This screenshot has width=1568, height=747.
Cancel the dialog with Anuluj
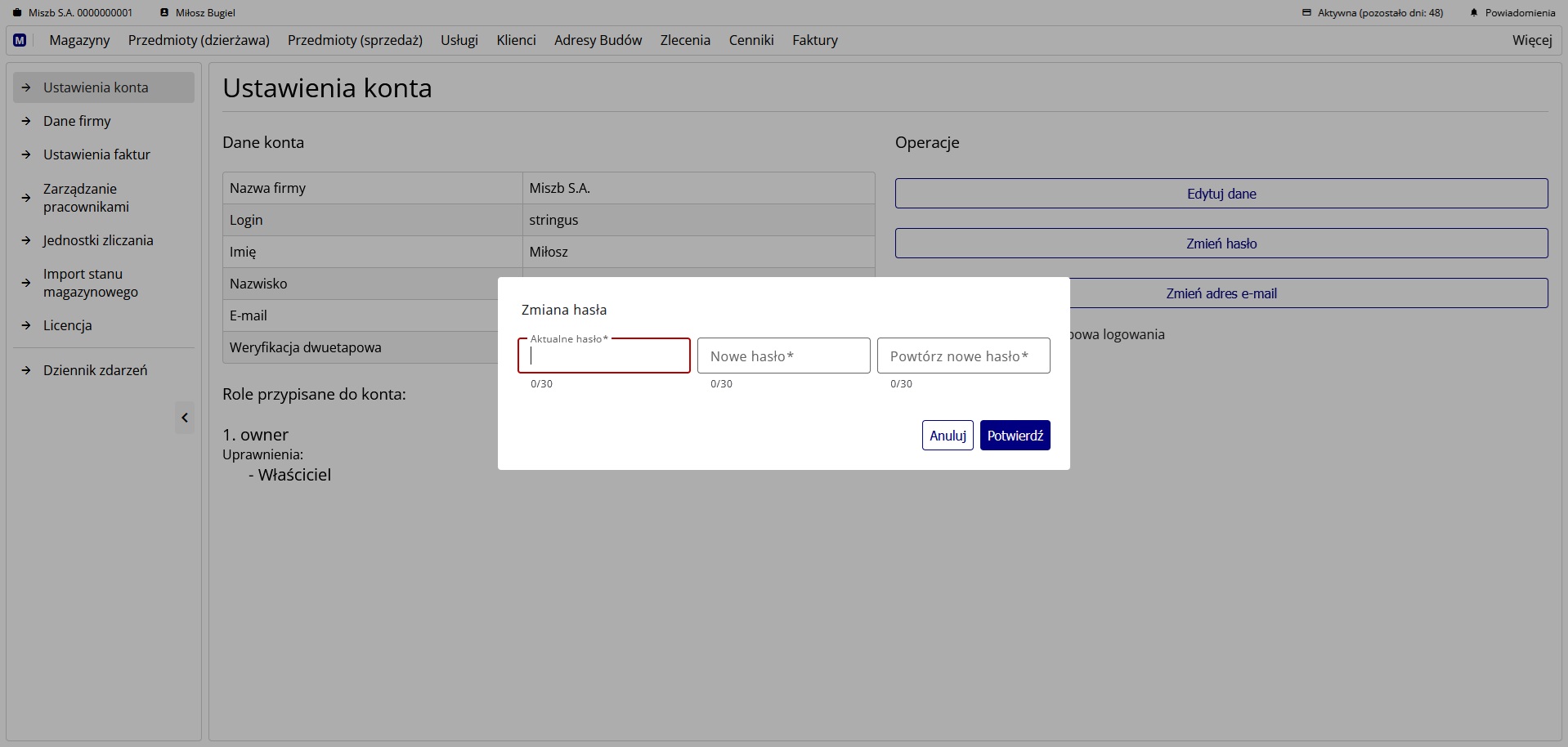tap(947, 436)
